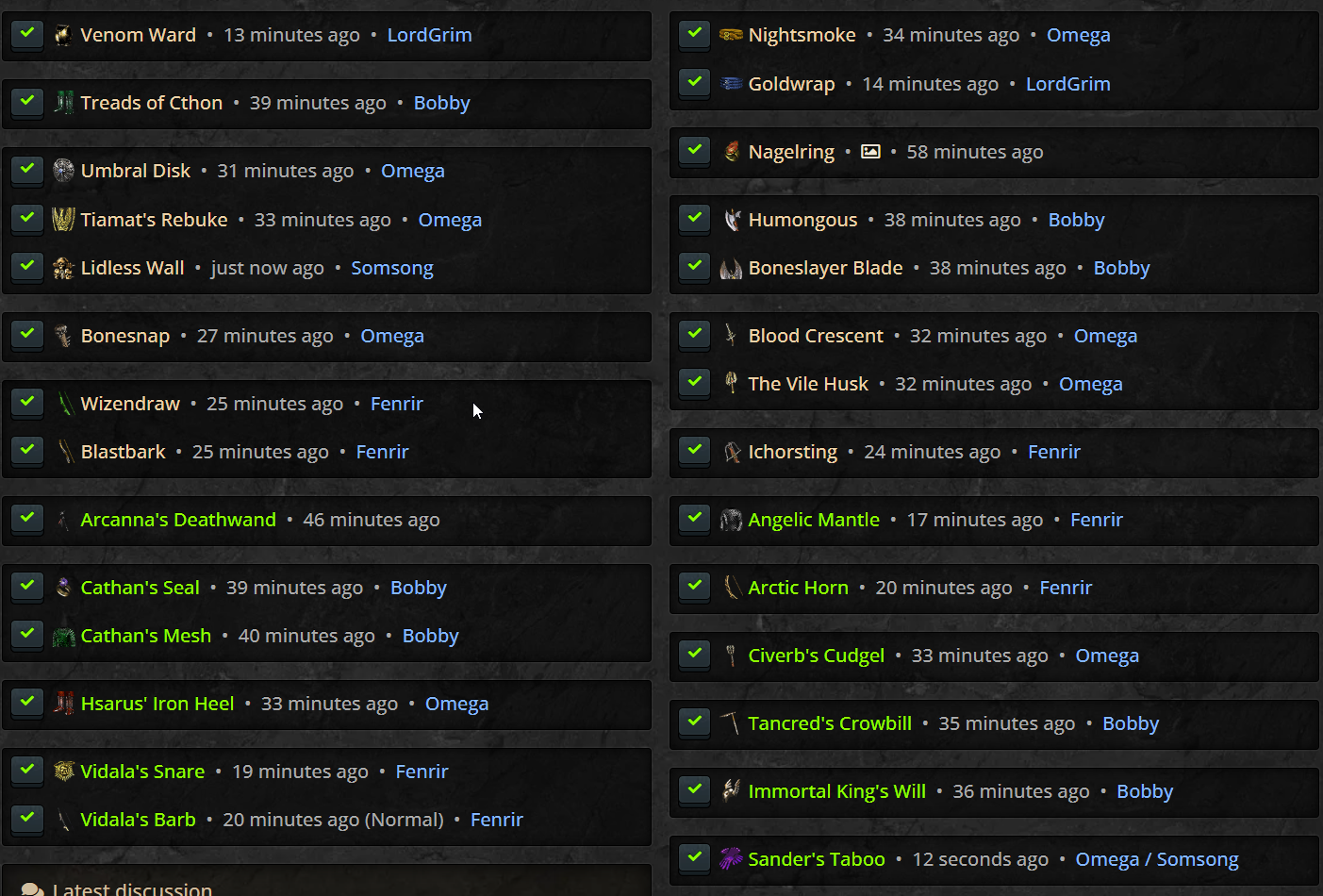Toggle the Immortal King's Will checkbox
The width and height of the screenshot is (1323, 896).
[x=695, y=790]
